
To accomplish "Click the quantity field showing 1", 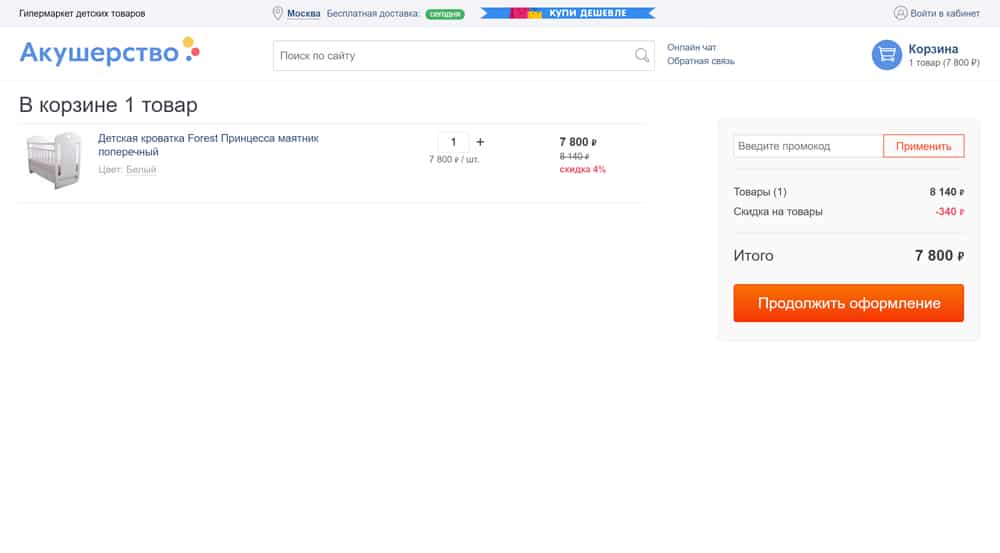I will [453, 142].
